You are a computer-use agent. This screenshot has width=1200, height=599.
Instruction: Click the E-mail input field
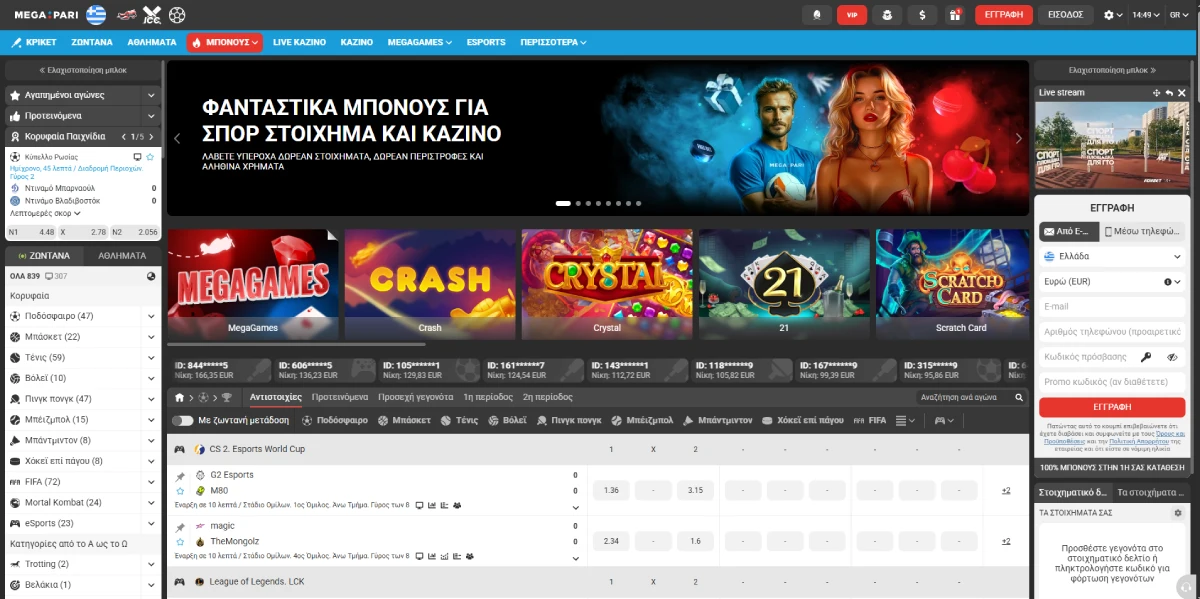click(1111, 307)
